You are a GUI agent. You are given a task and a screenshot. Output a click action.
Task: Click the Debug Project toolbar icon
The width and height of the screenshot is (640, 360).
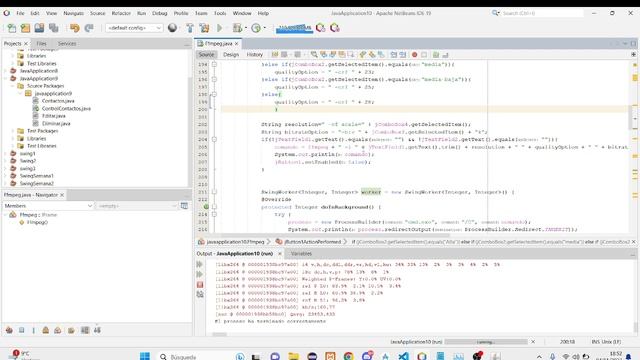coord(237,28)
